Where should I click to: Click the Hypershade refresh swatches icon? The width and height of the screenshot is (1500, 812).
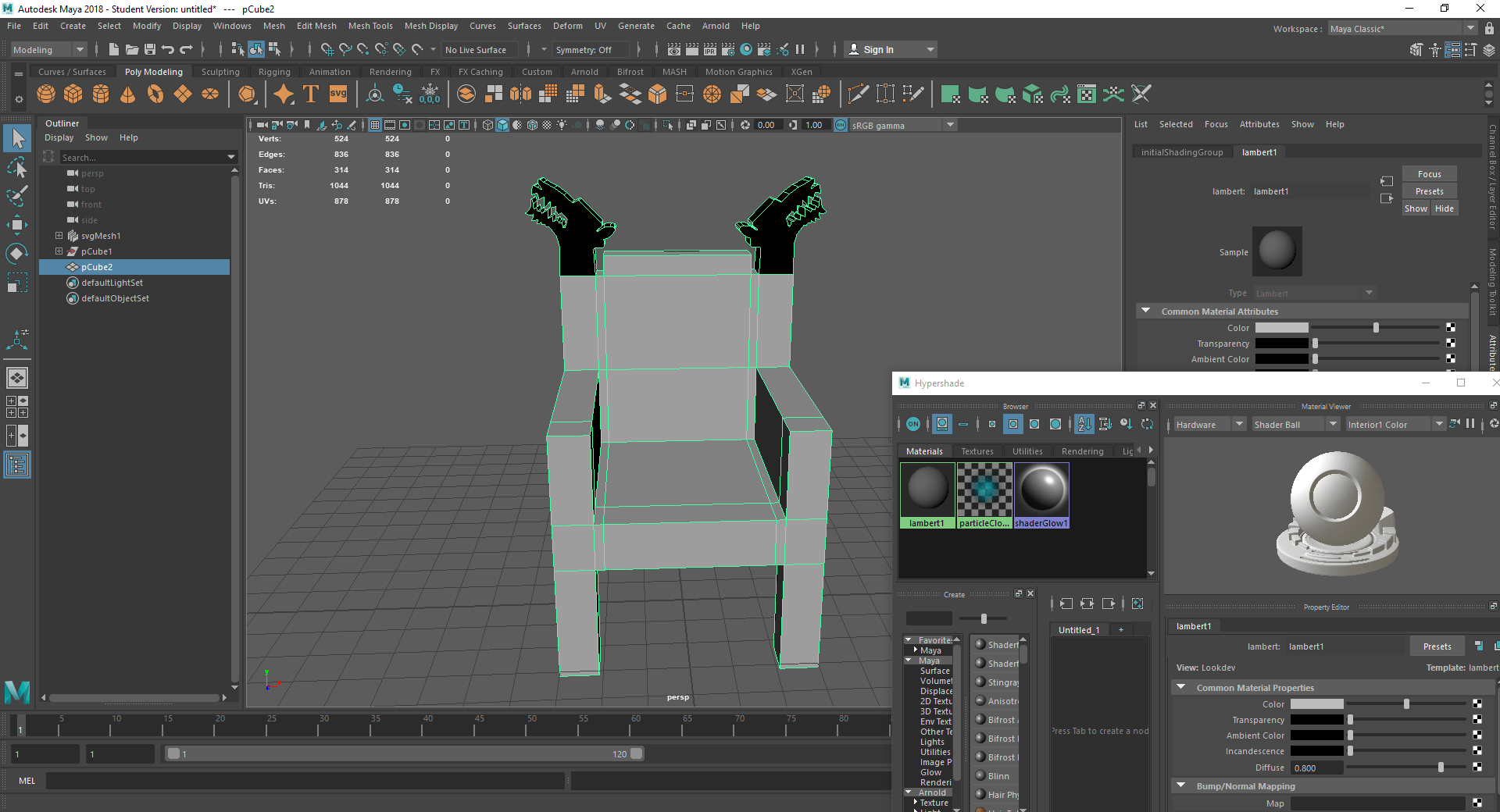point(1147,424)
